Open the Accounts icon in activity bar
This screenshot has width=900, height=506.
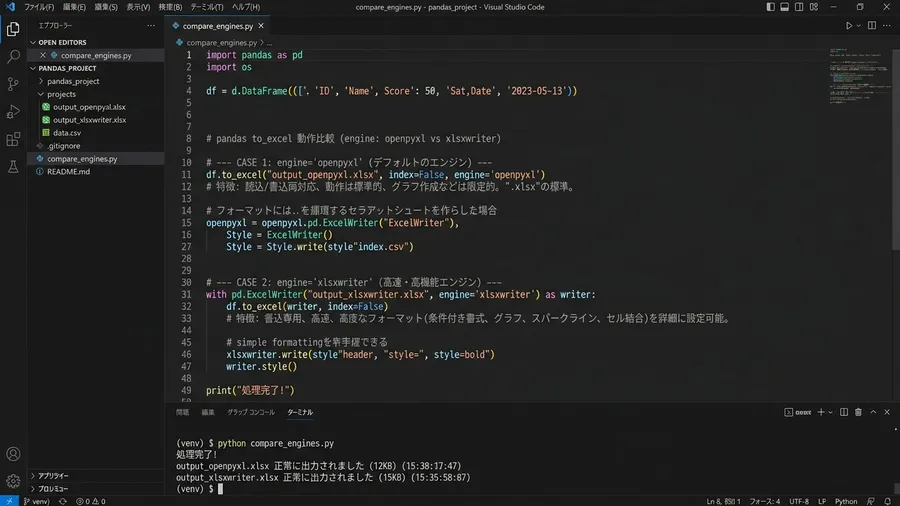tap(13, 454)
